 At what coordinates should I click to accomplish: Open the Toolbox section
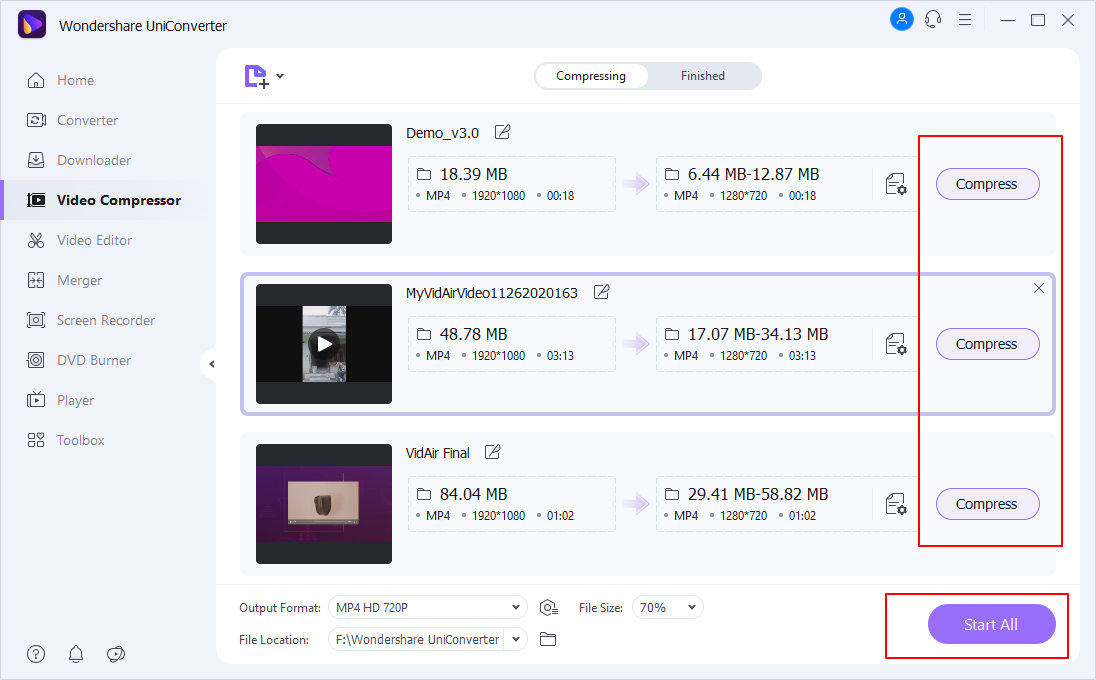[80, 440]
